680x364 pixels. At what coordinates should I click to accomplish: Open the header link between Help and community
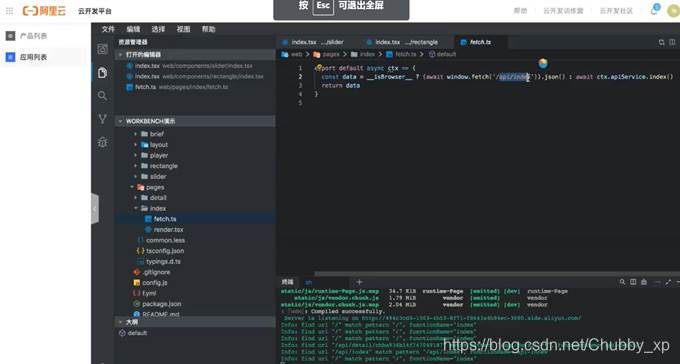pos(563,11)
